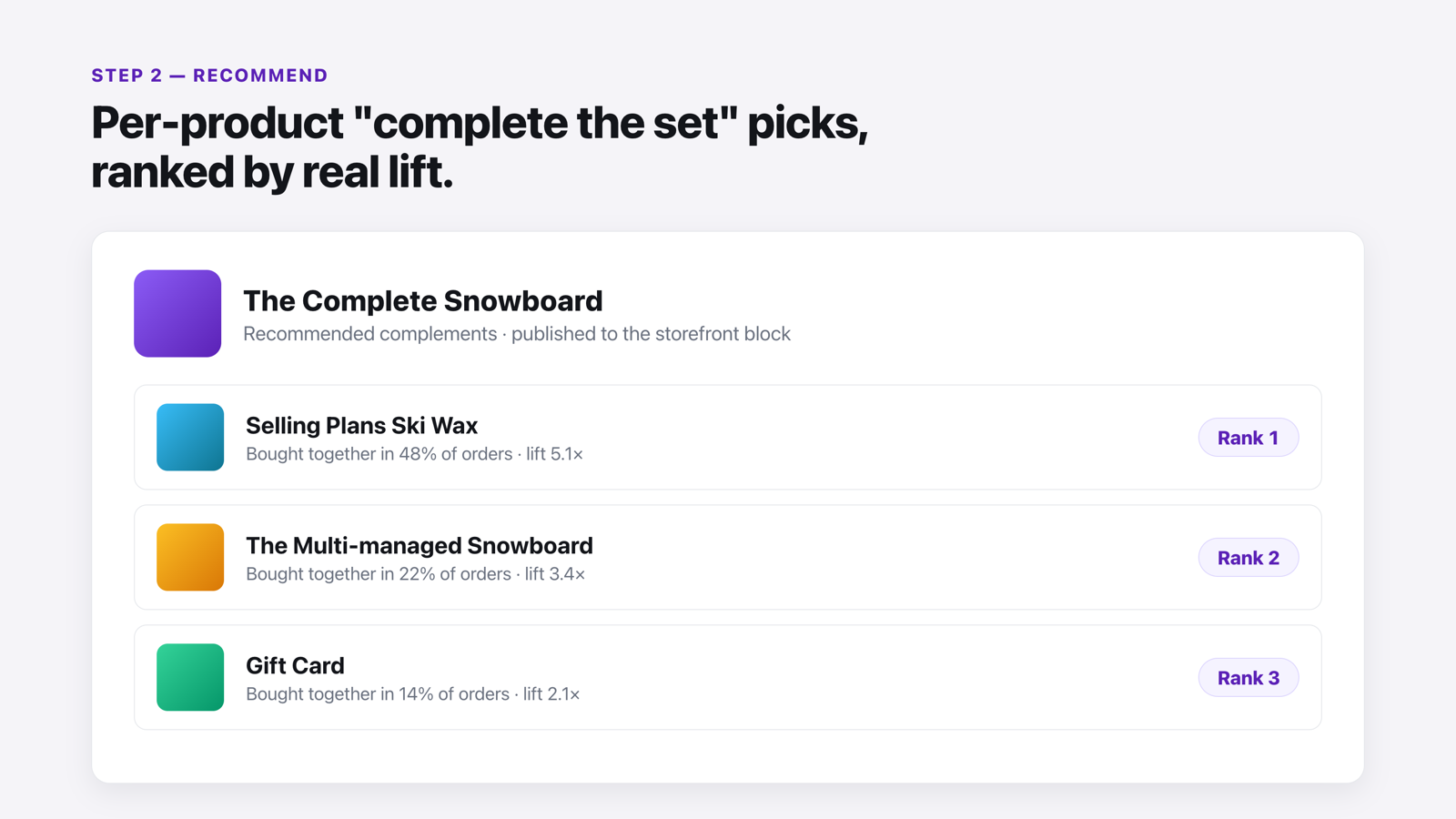1456x819 pixels.
Task: Select the green Gift Card thumbnail
Action: pyautogui.click(x=190, y=677)
